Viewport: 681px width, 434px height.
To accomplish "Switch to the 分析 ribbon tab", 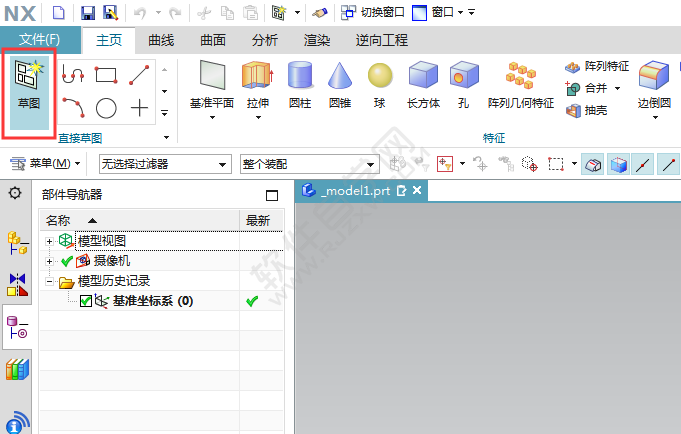I will pyautogui.click(x=264, y=40).
